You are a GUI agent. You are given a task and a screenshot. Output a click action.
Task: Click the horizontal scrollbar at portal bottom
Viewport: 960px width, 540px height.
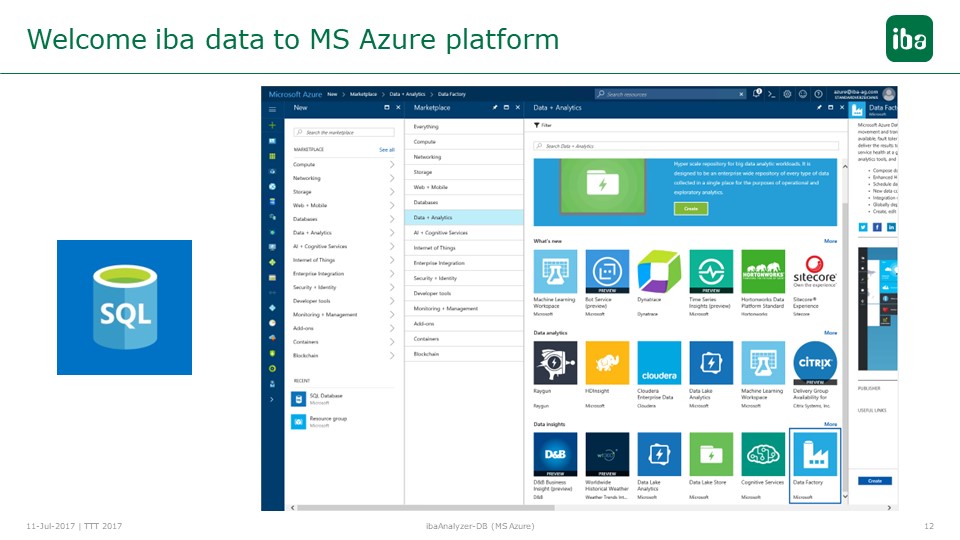pos(426,508)
